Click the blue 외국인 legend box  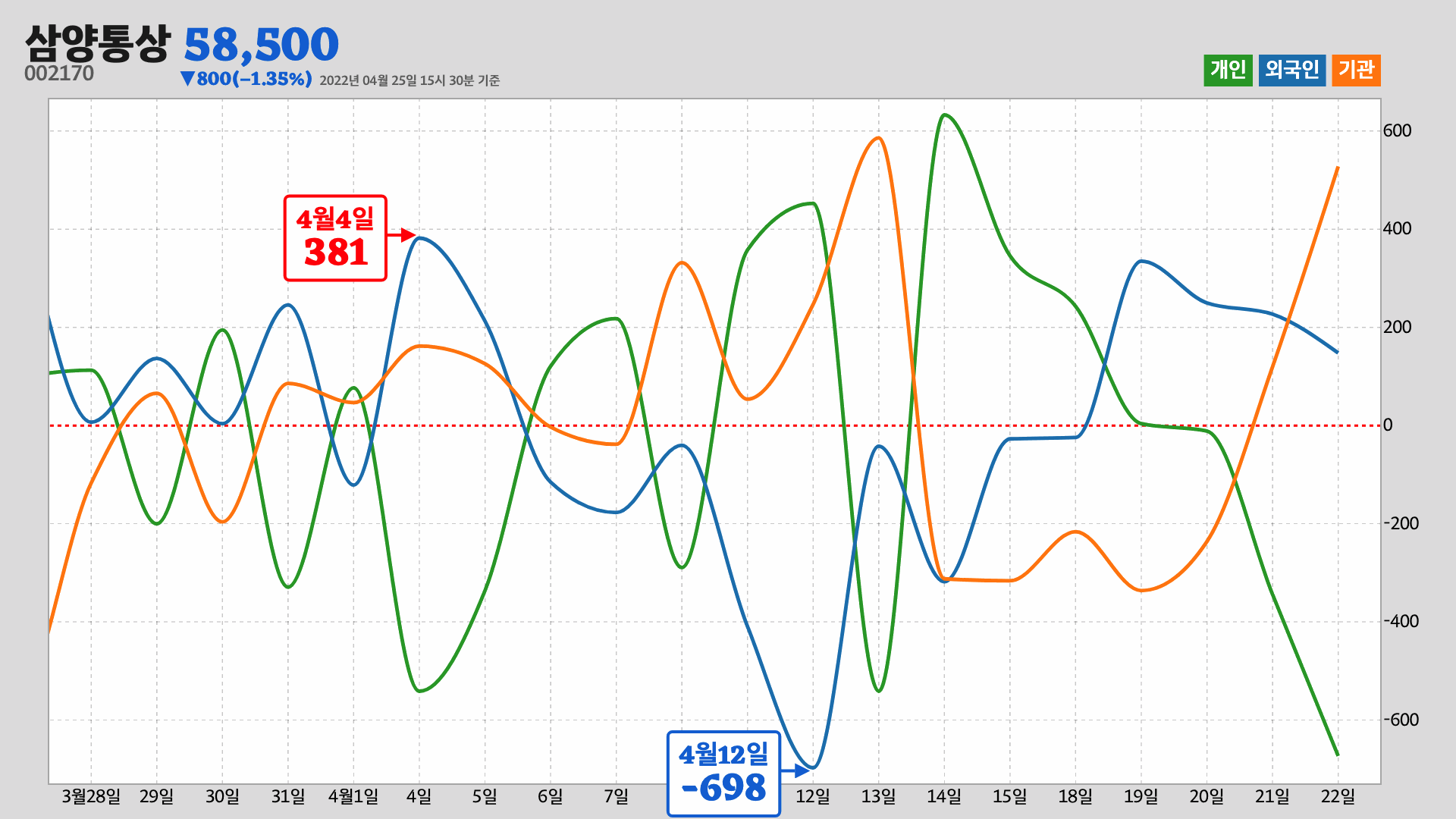click(1292, 71)
